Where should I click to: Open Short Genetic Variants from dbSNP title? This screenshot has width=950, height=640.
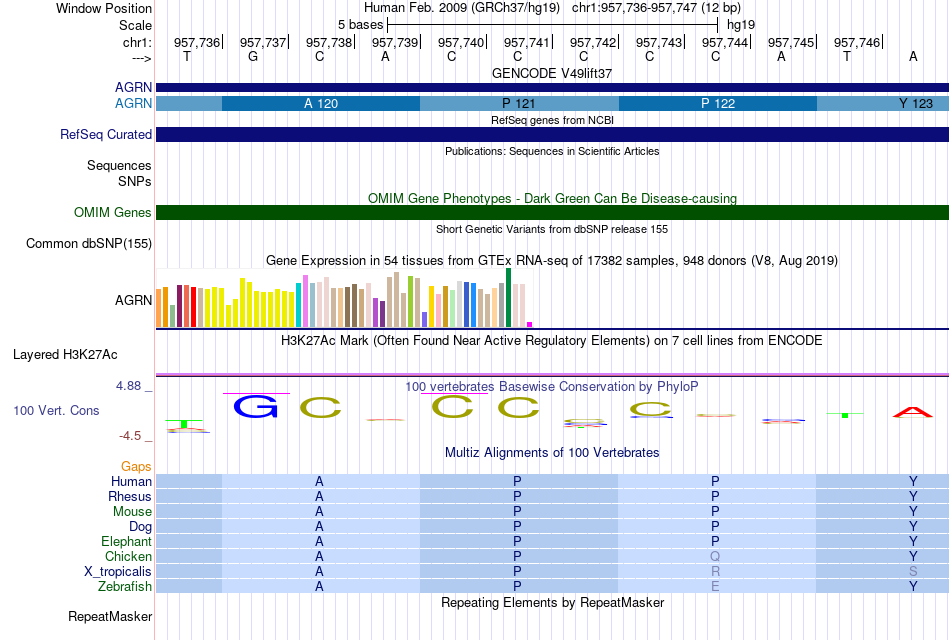pyautogui.click(x=552, y=229)
